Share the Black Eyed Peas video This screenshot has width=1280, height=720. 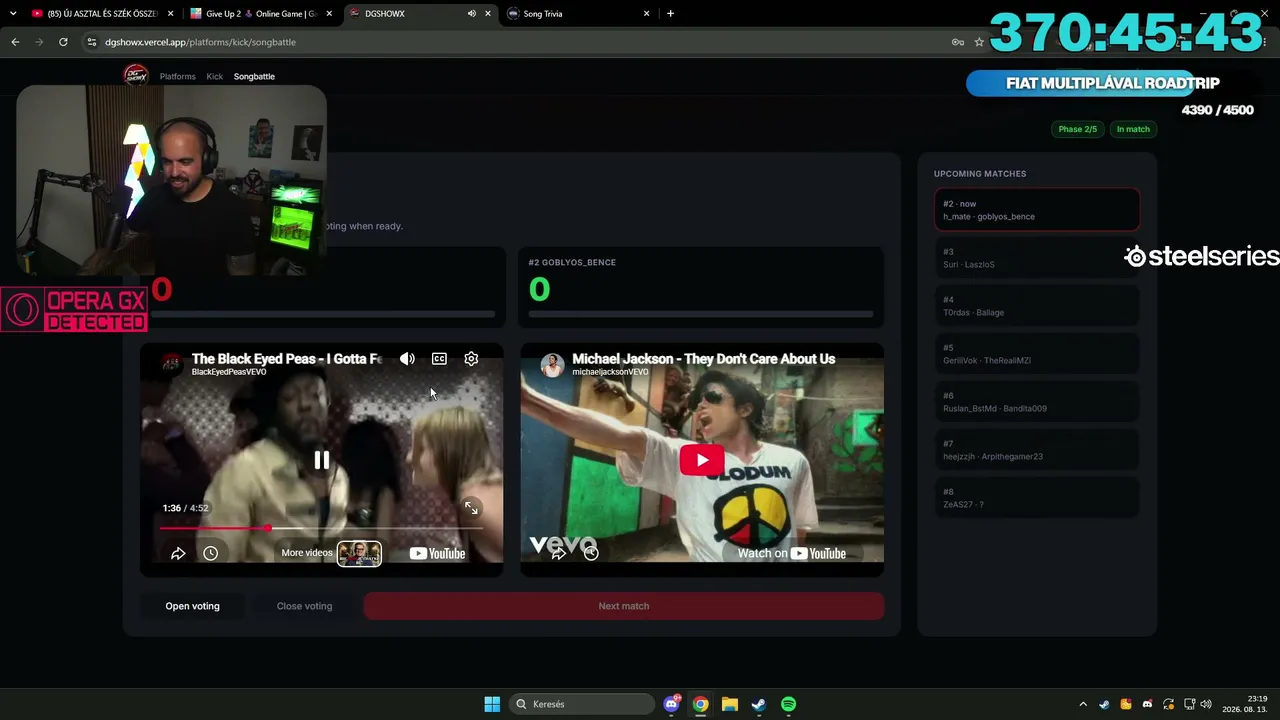coord(178,553)
